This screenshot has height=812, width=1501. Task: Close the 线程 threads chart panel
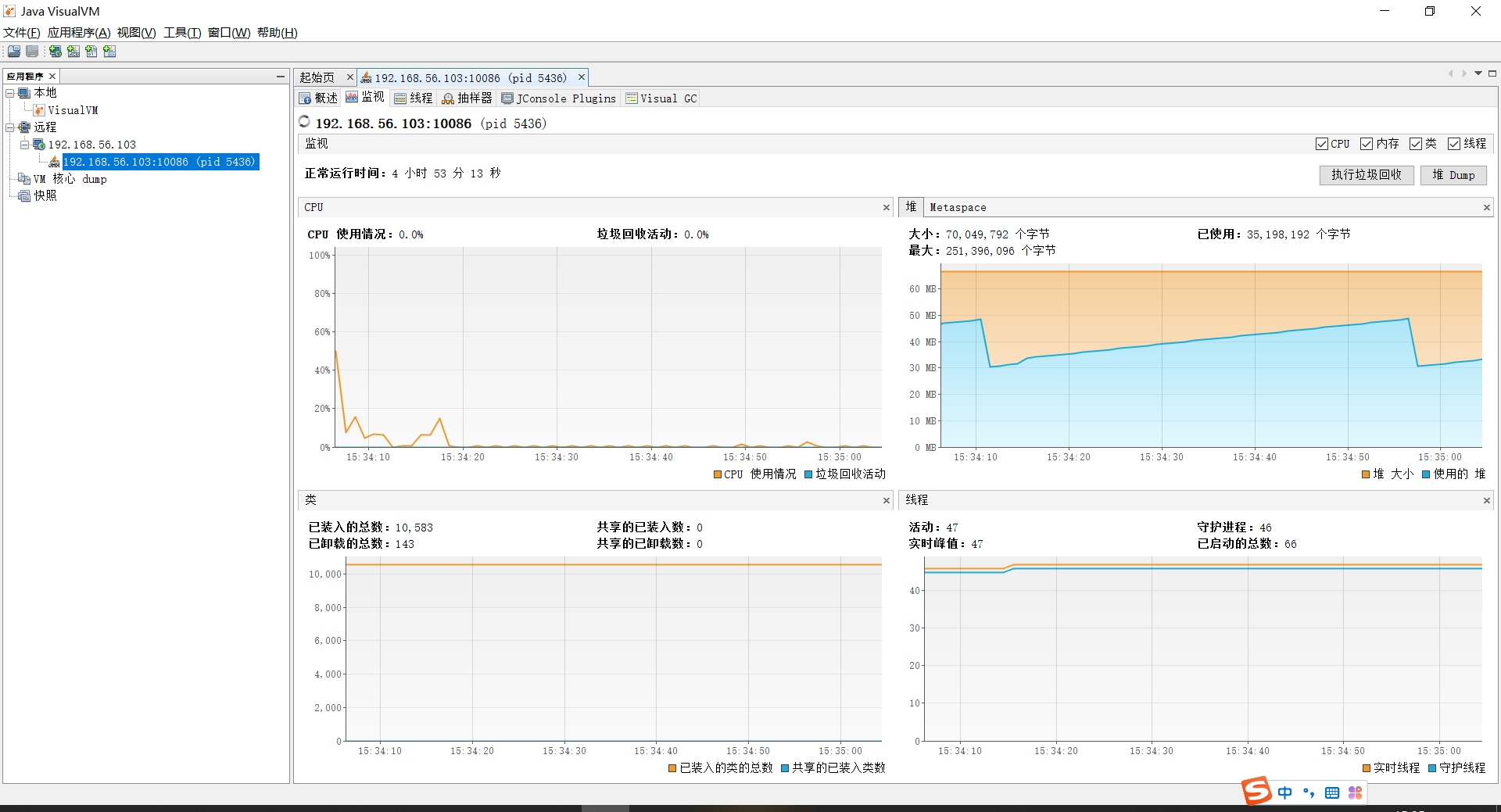[1487, 500]
